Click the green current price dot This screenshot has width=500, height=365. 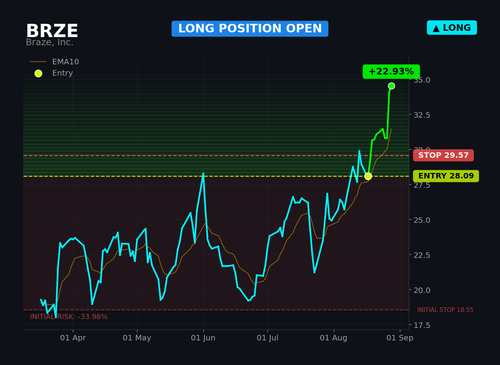pyautogui.click(x=391, y=86)
